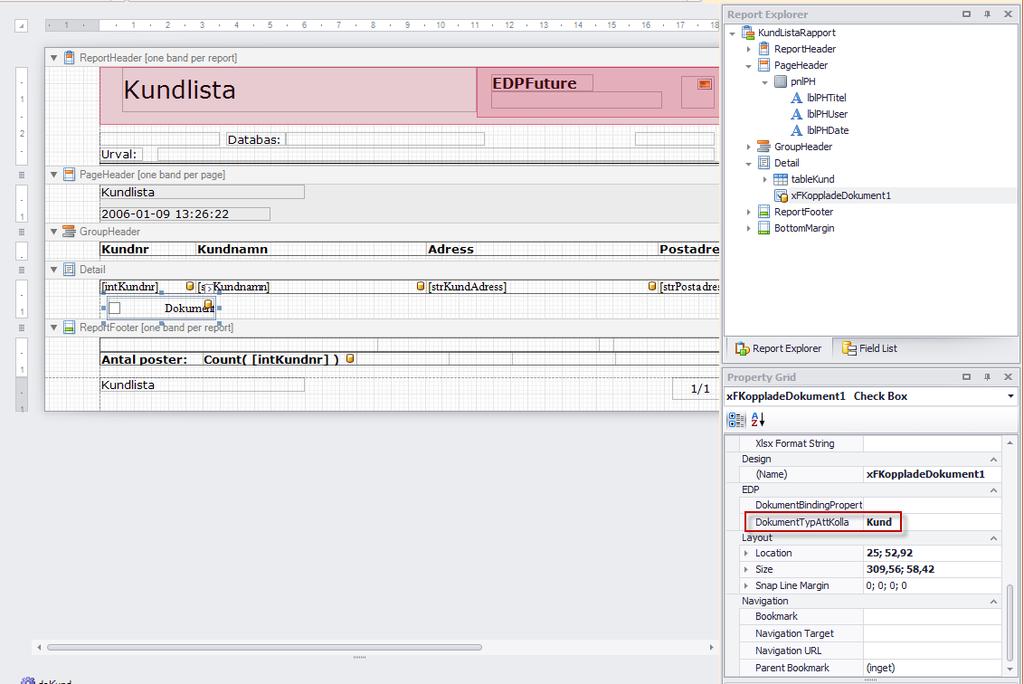Image resolution: width=1024 pixels, height=684 pixels.
Task: Click the label icon beside lblPHUser
Action: coord(796,114)
